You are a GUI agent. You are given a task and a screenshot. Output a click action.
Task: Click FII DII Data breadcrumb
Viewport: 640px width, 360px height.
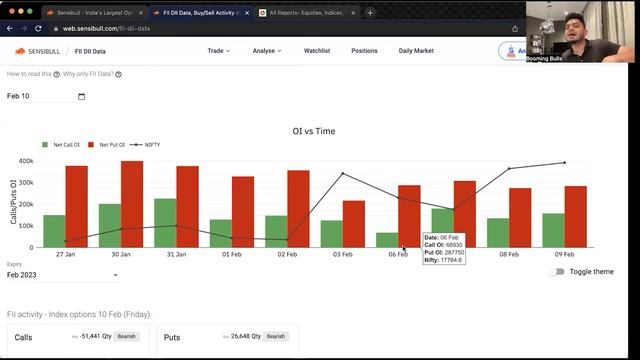click(90, 51)
